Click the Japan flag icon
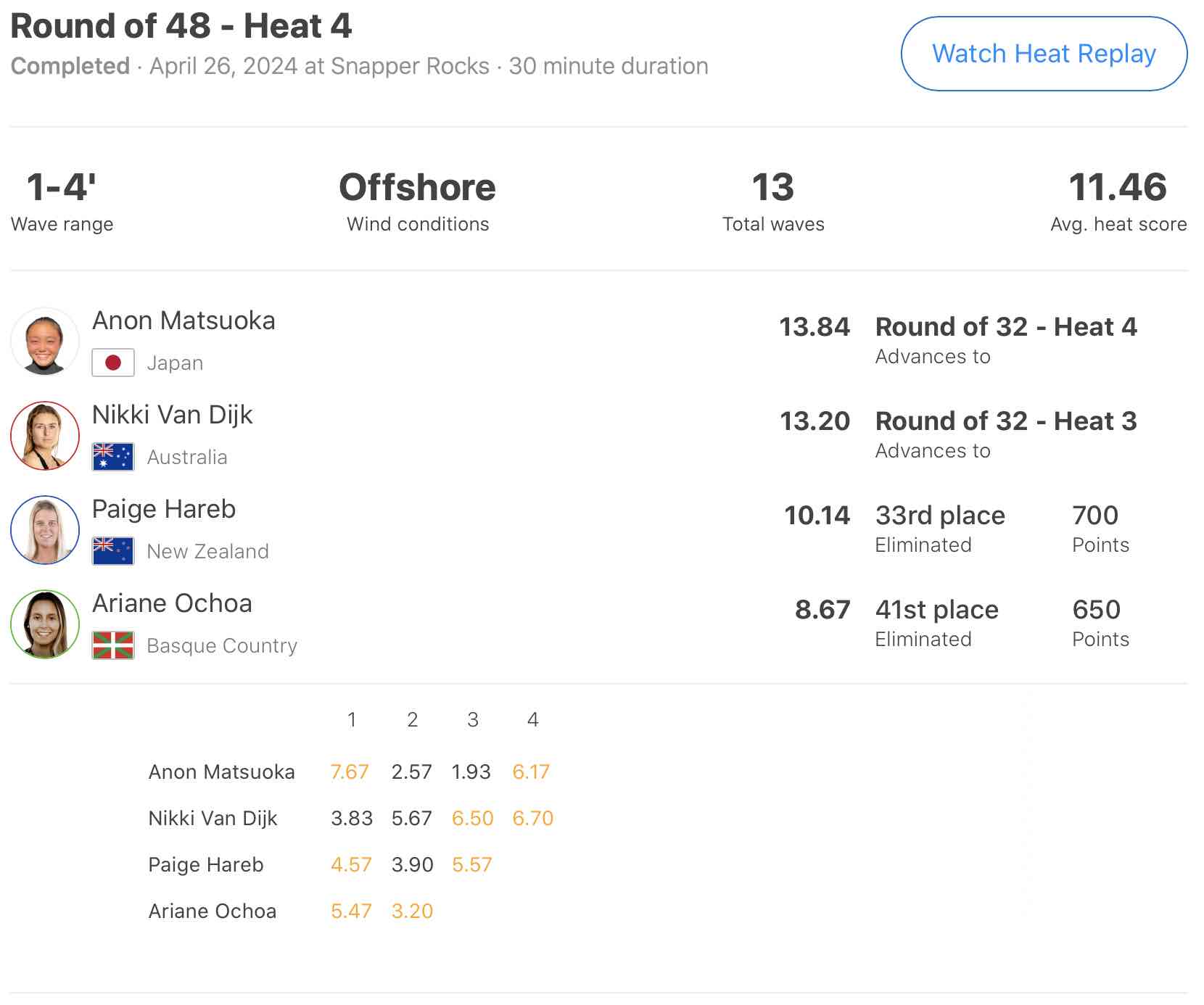This screenshot has height=1005, width=1204. tap(113, 363)
